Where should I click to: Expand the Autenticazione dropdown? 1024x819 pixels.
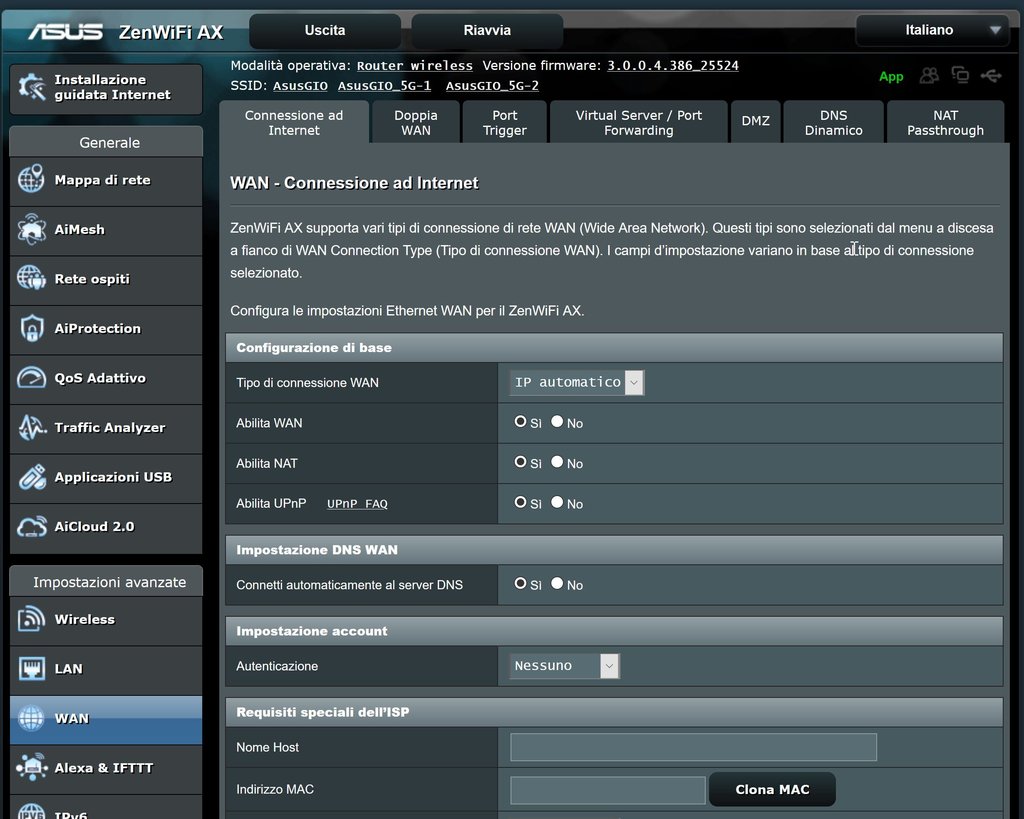tap(564, 666)
